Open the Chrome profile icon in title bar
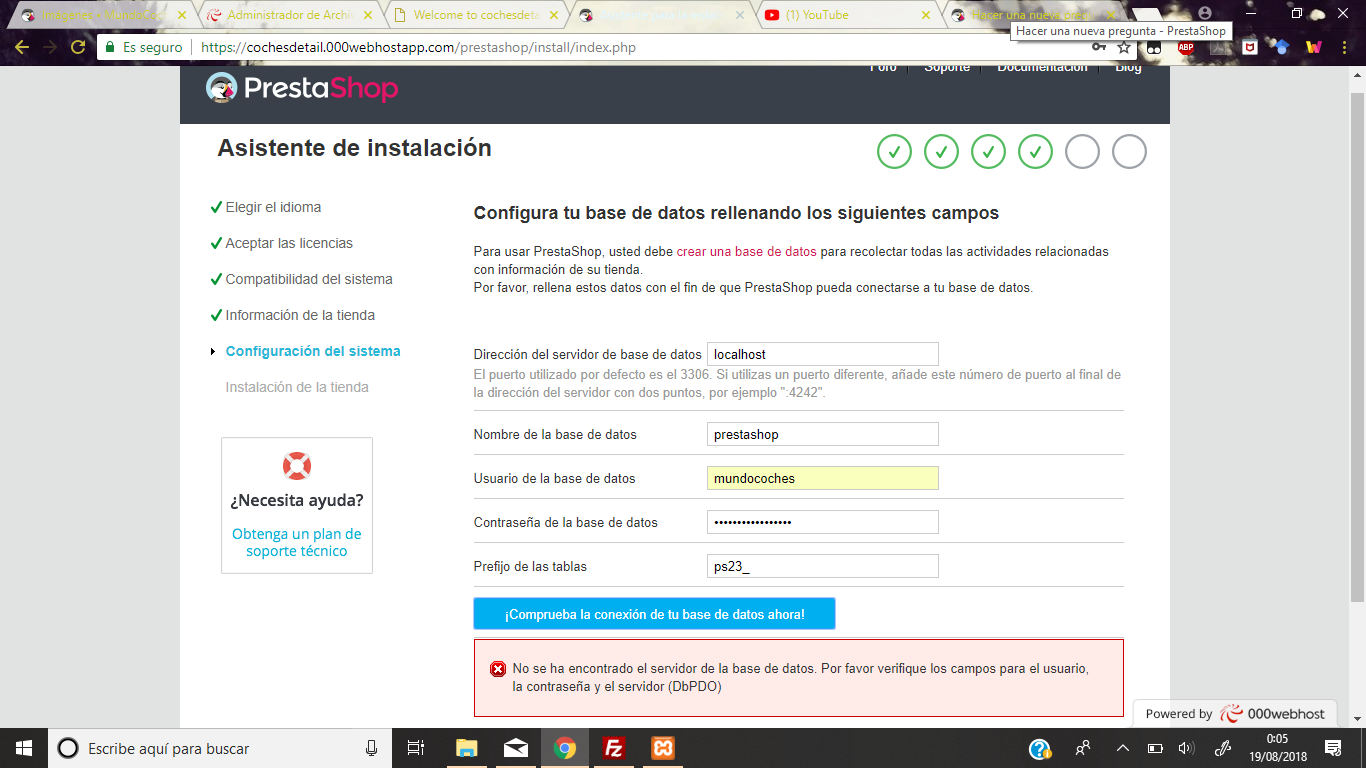The width and height of the screenshot is (1366, 768). pos(1204,13)
